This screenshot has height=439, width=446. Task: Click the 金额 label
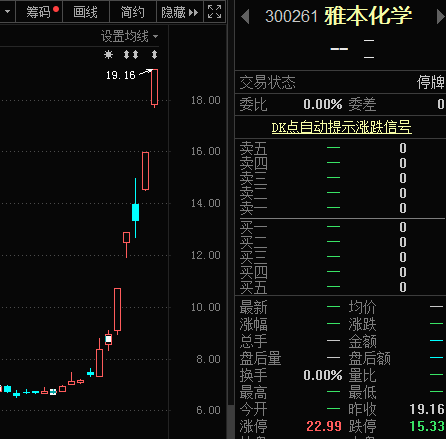362,341
